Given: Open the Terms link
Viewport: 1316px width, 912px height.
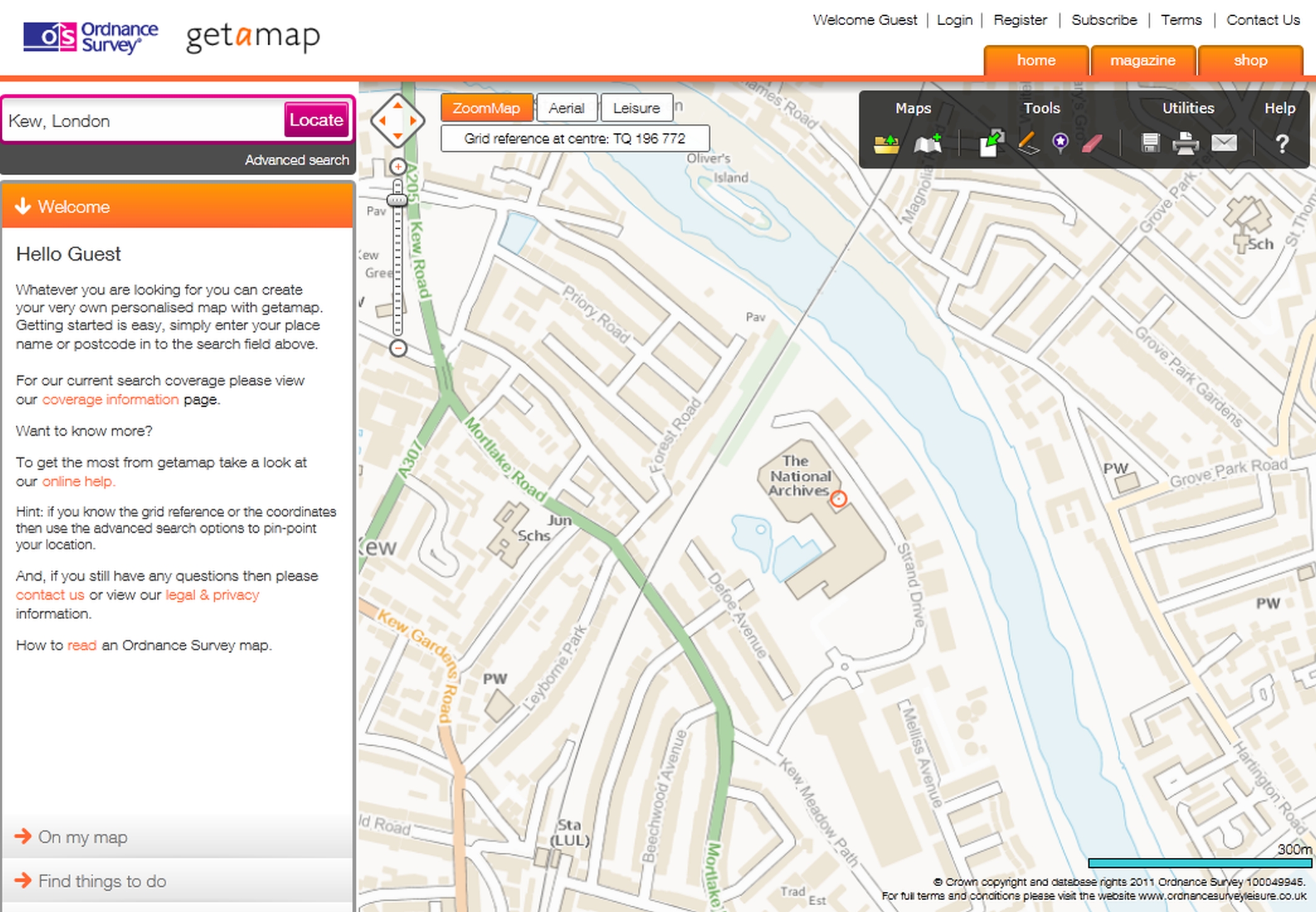Looking at the screenshot, I should 1181,20.
